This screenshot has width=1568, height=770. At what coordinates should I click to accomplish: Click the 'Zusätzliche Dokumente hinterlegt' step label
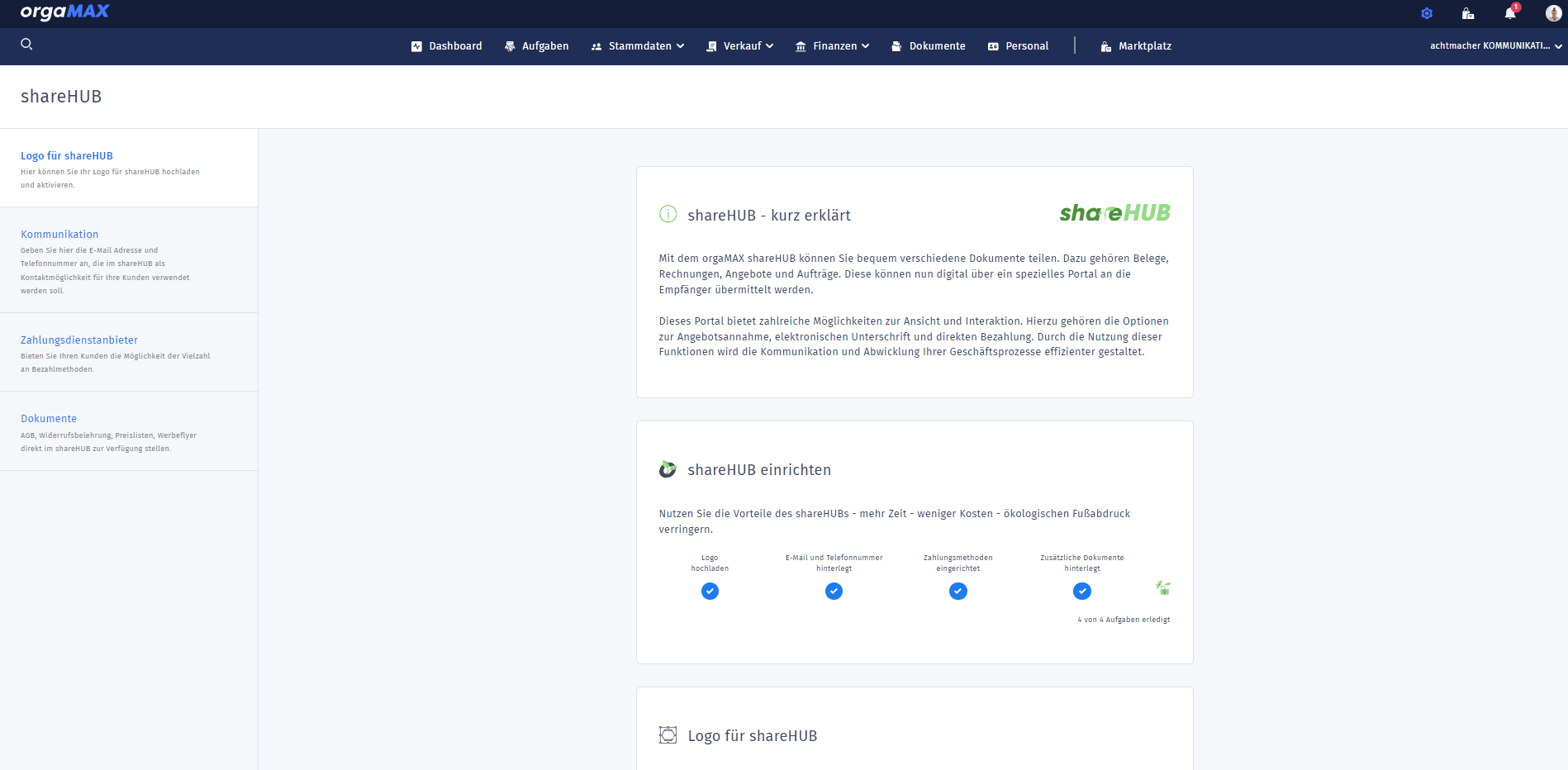point(1082,563)
